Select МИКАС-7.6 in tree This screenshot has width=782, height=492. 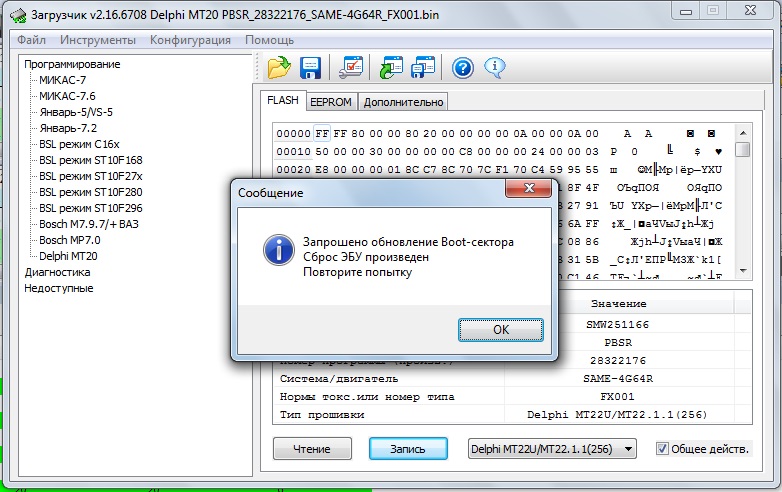tap(67, 96)
